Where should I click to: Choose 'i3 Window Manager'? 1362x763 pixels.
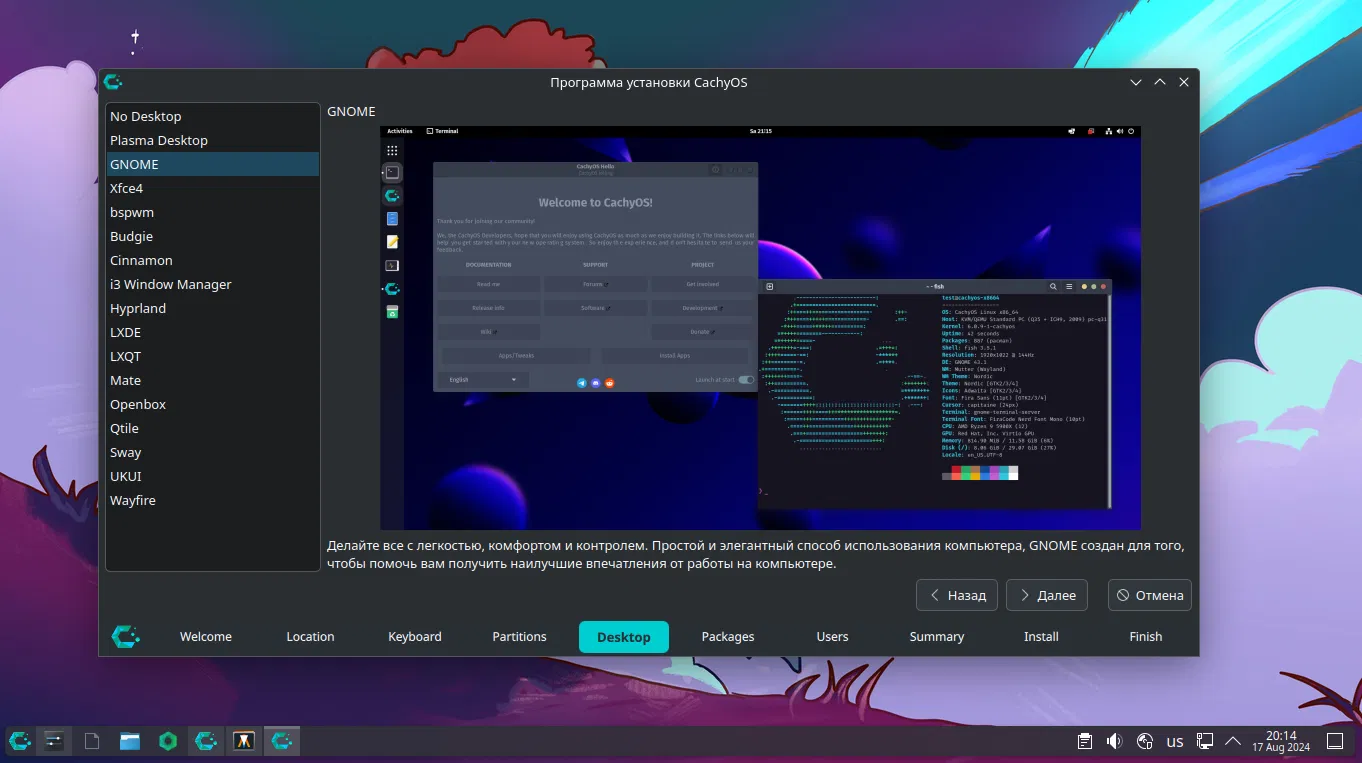click(x=213, y=284)
